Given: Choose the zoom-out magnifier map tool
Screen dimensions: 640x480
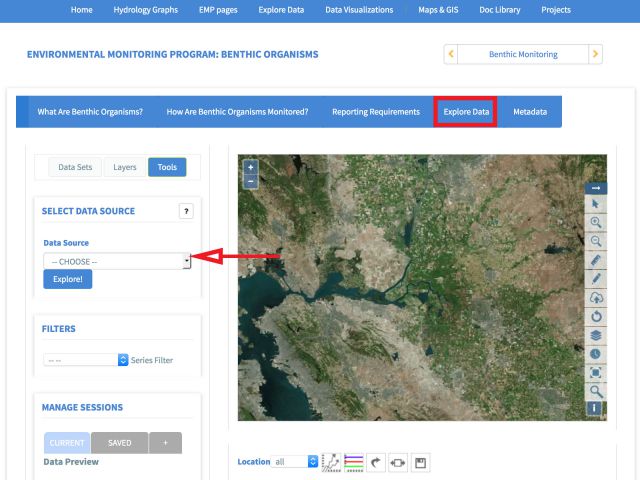Looking at the screenshot, I should pos(596,241).
